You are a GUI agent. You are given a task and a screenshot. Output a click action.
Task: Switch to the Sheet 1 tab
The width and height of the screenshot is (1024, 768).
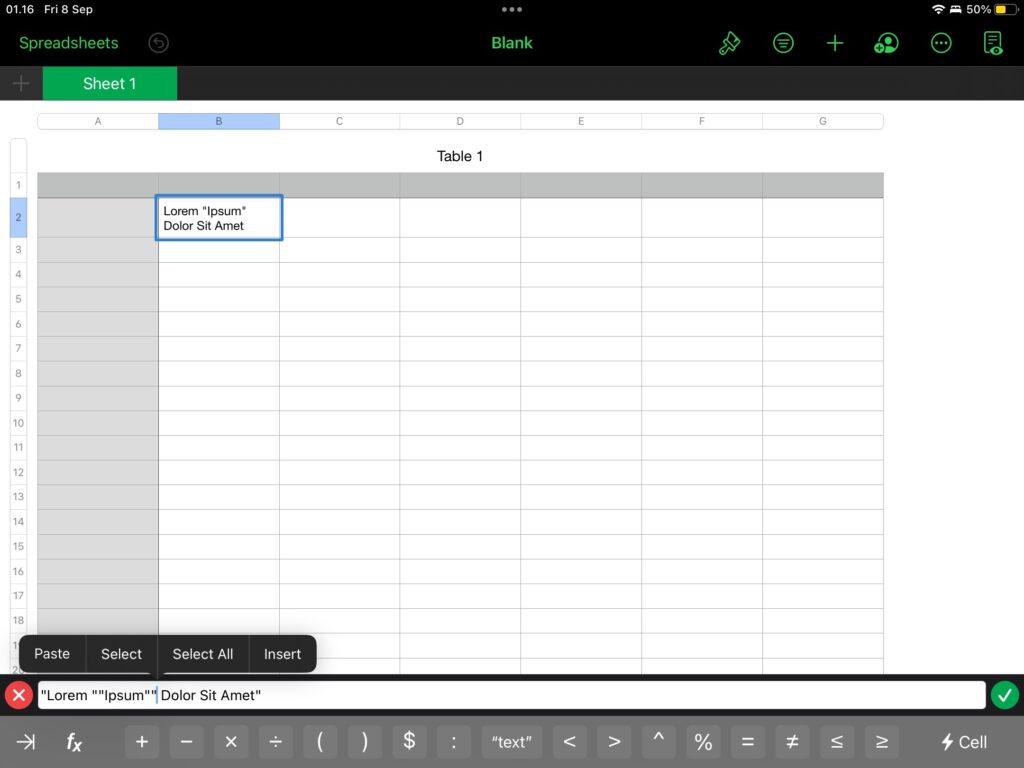[x=110, y=84]
